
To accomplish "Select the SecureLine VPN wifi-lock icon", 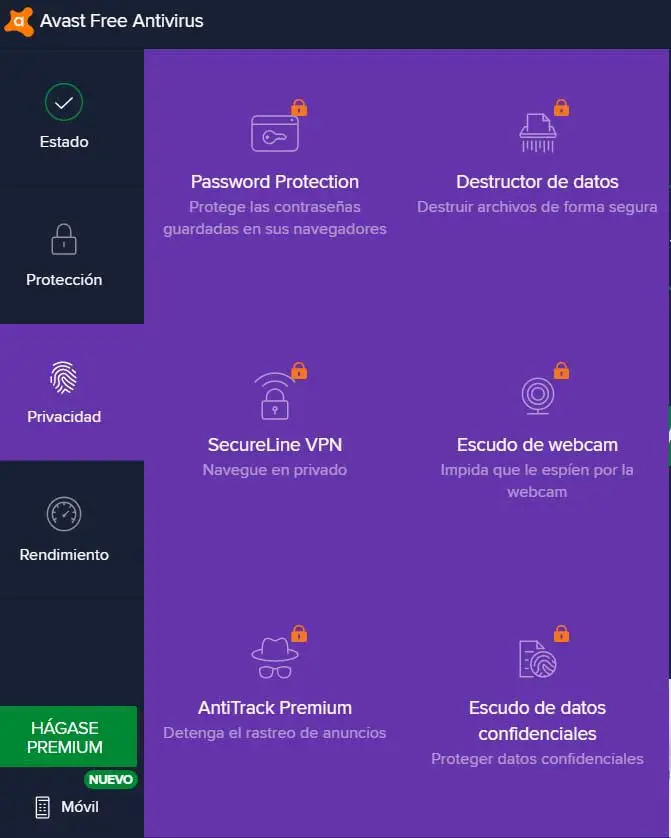I will (x=274, y=394).
